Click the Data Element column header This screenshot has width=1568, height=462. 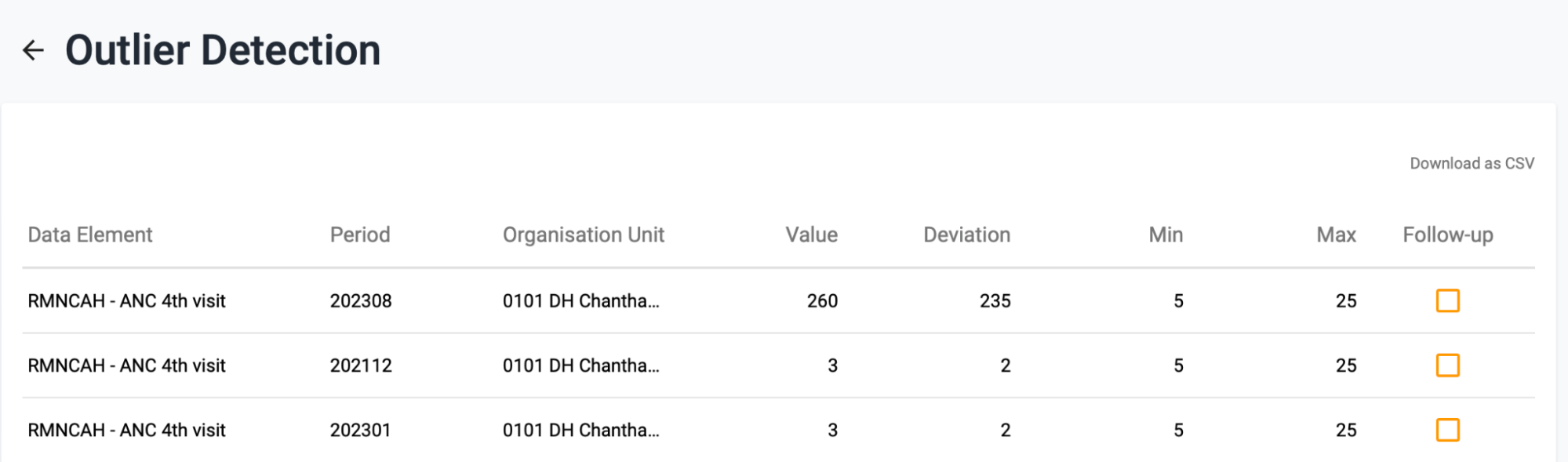90,235
